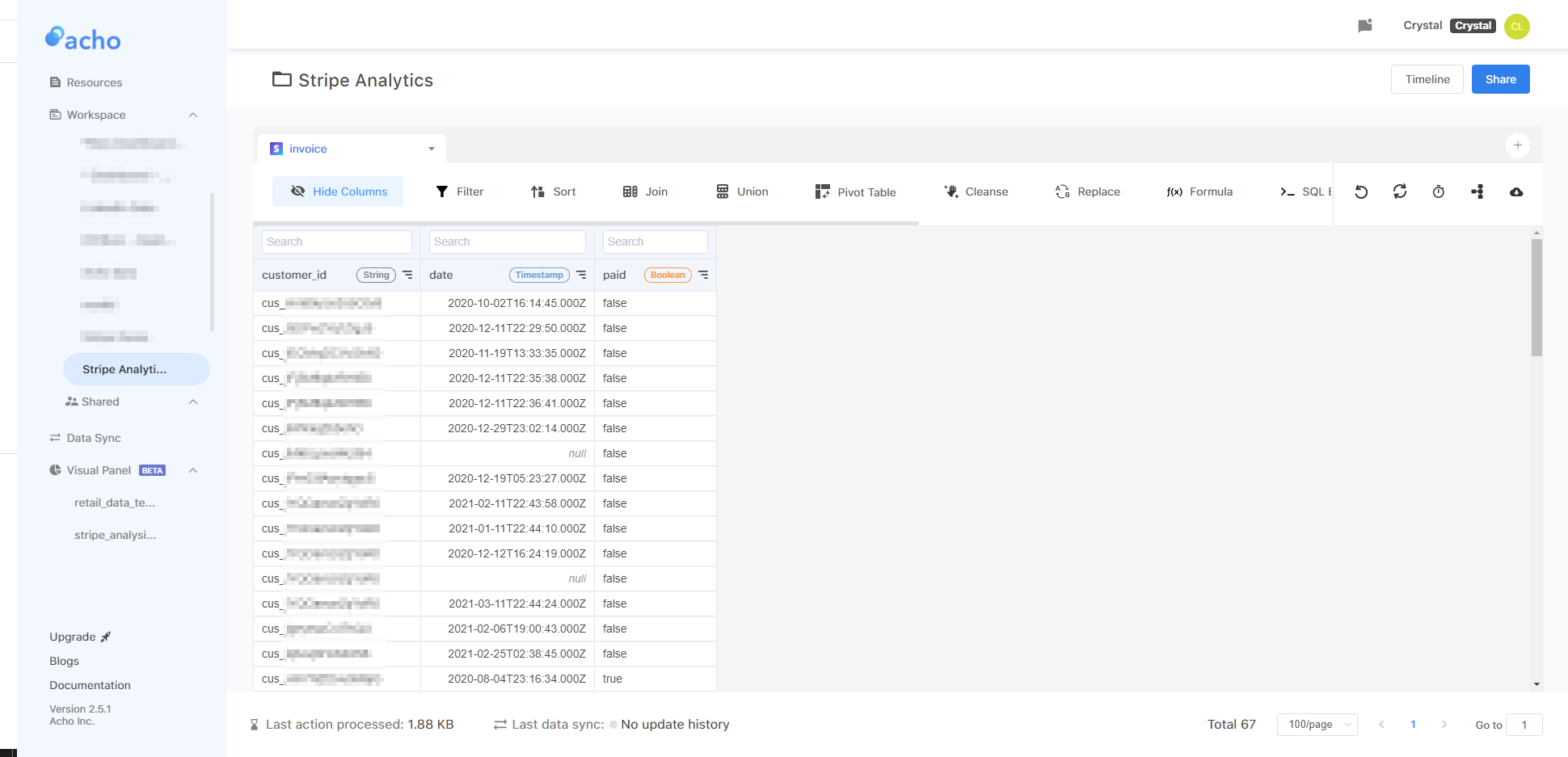
Task: Undo the last table action
Action: (1362, 191)
